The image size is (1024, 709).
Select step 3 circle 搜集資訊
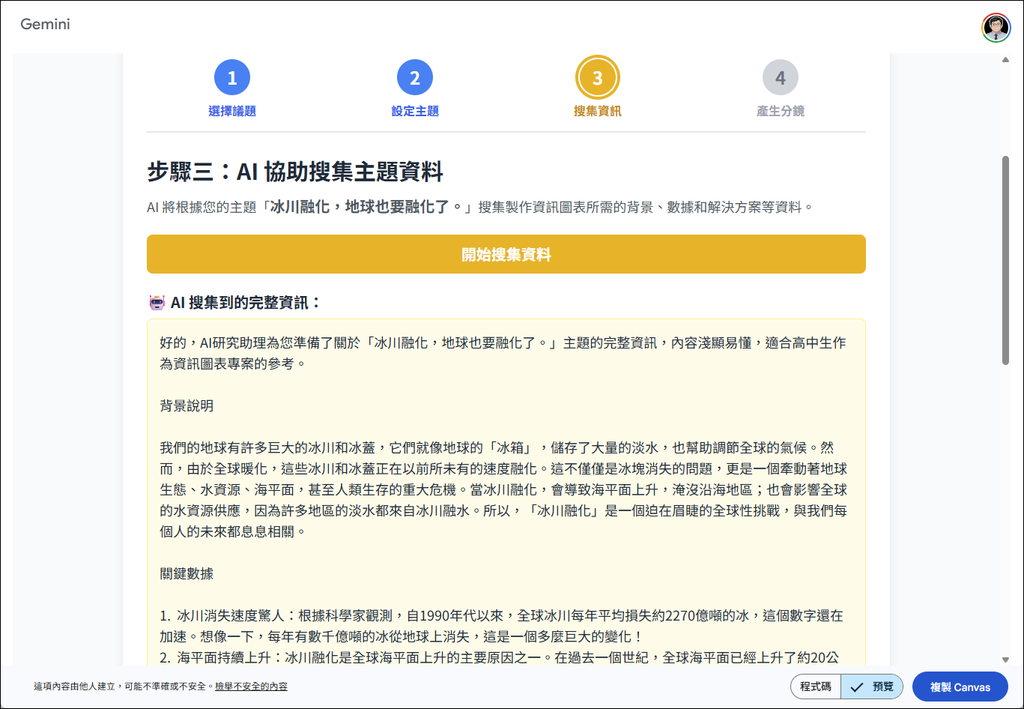coord(598,78)
